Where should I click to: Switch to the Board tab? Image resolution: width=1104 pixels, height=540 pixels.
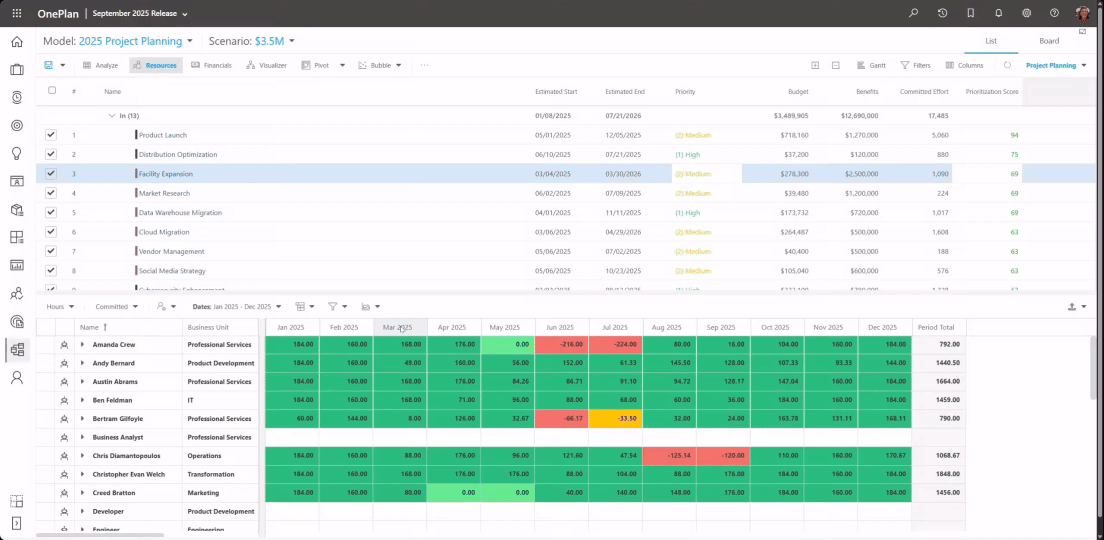pyautogui.click(x=1048, y=41)
